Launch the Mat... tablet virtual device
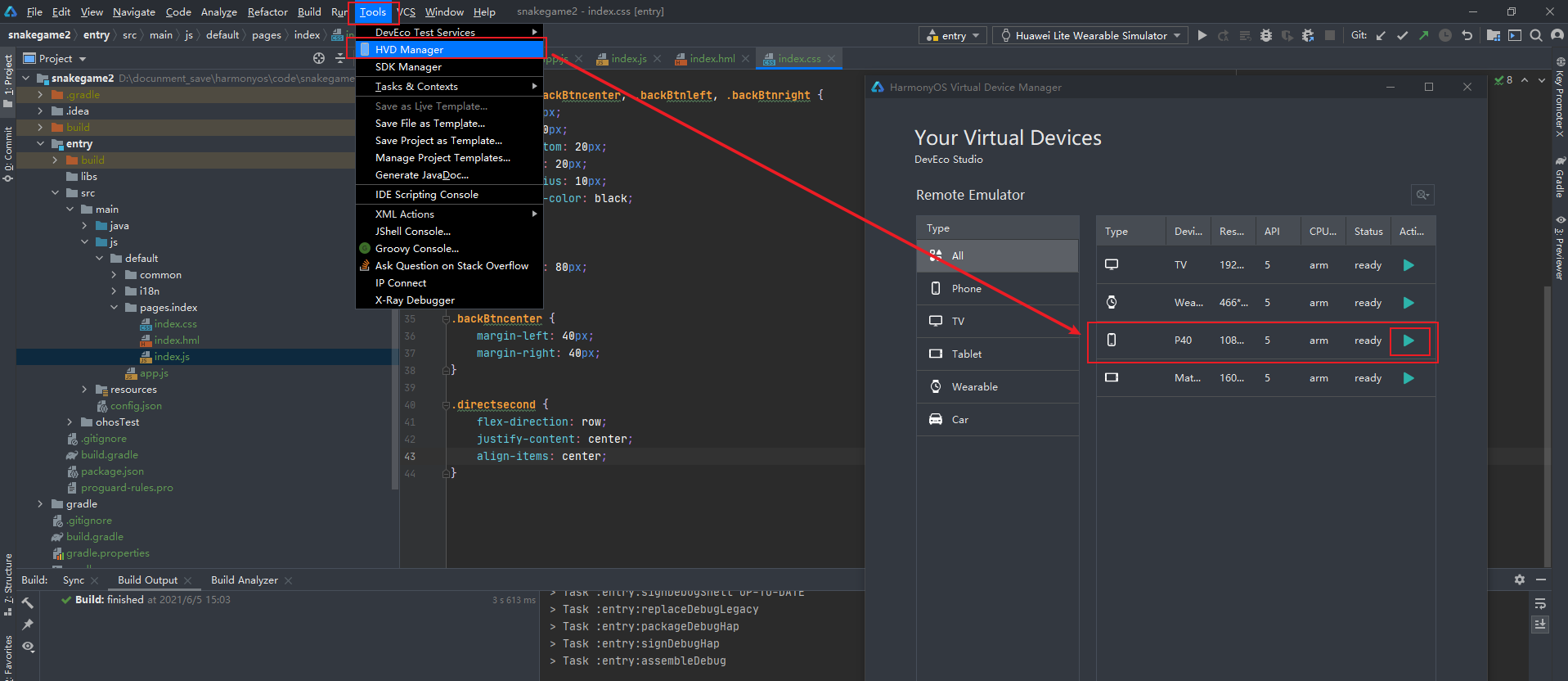1568x681 pixels. click(x=1409, y=378)
